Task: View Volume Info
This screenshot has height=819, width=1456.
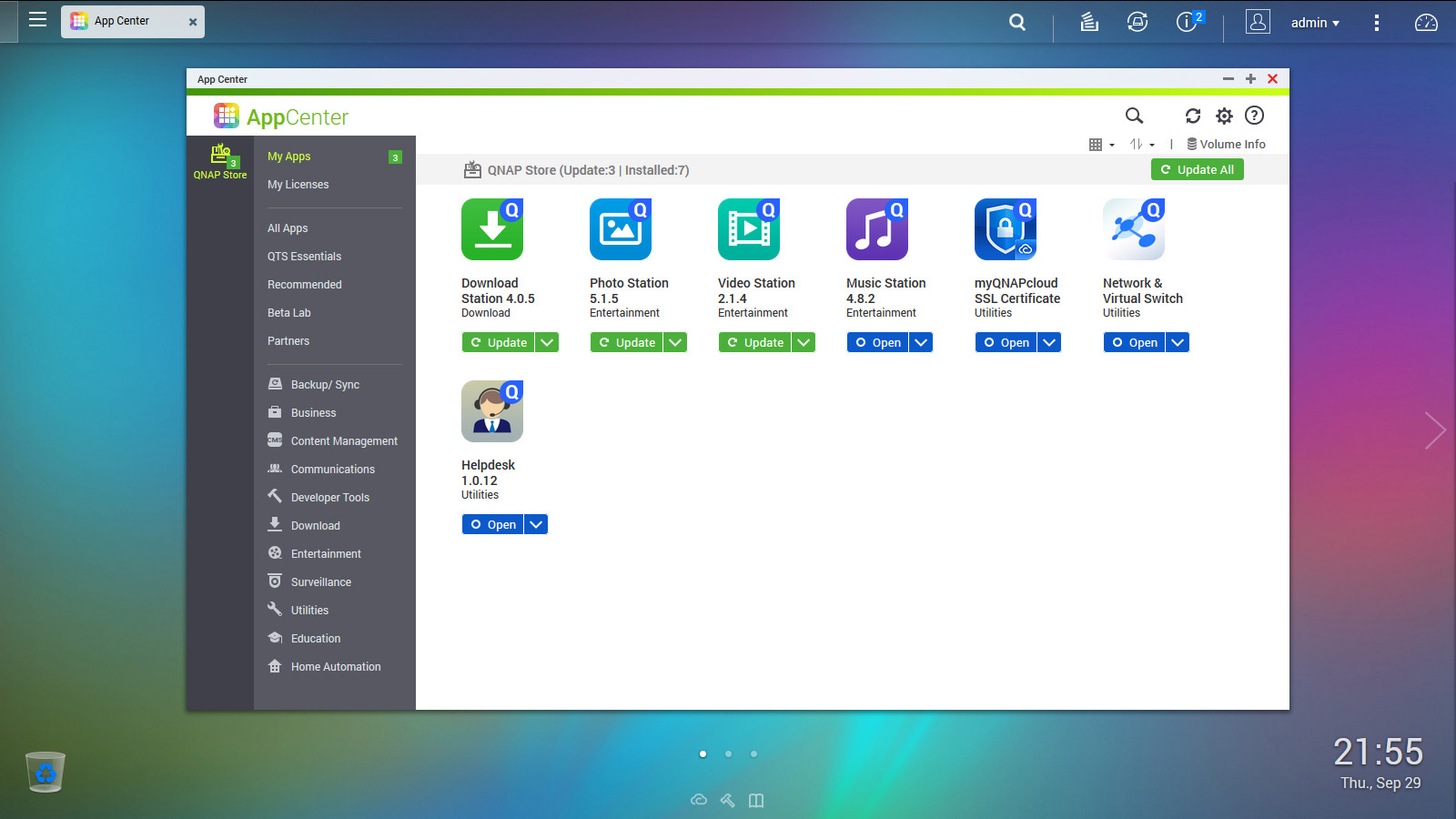Action: pos(1226,145)
